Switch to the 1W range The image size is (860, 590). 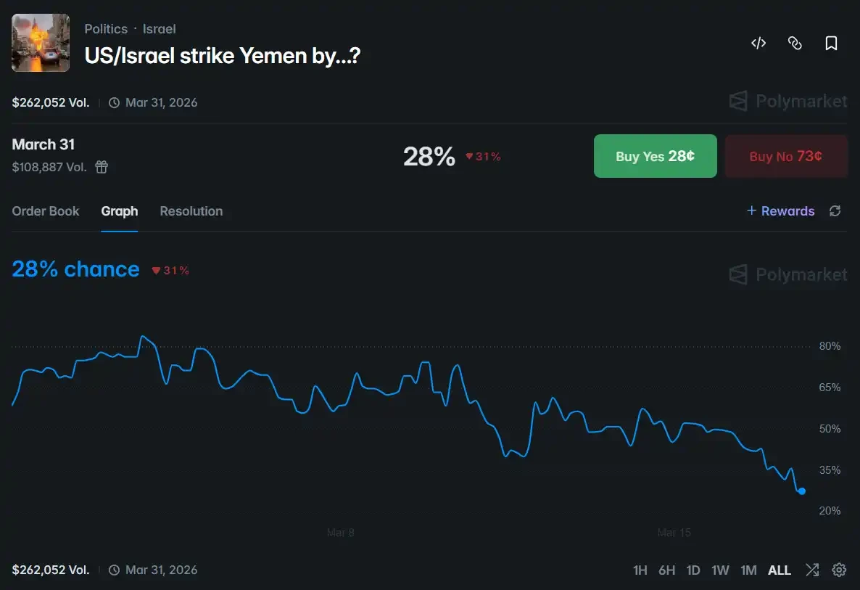[x=720, y=570]
